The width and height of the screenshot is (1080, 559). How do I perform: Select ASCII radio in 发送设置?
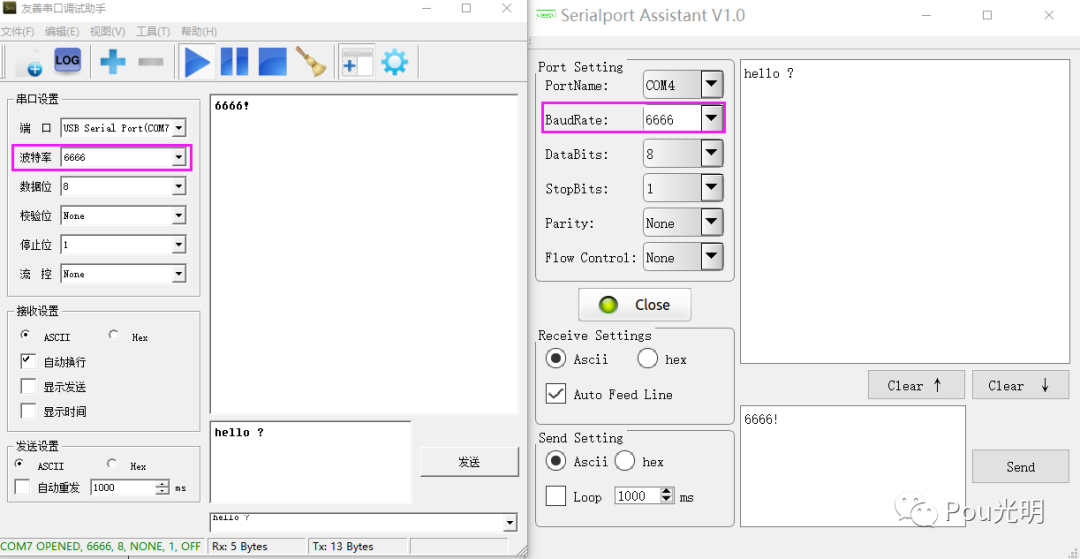click(x=20, y=464)
